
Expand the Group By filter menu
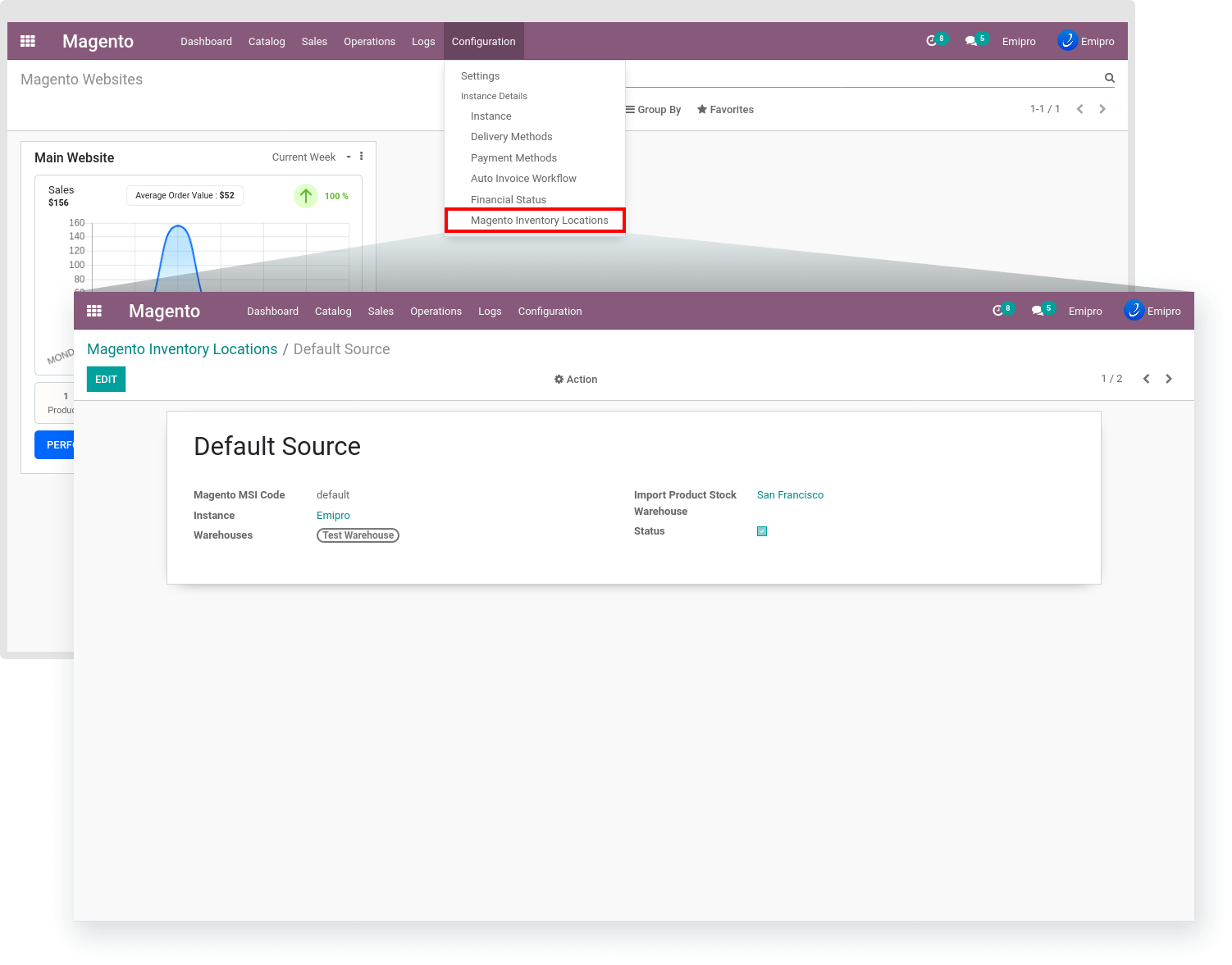(653, 110)
